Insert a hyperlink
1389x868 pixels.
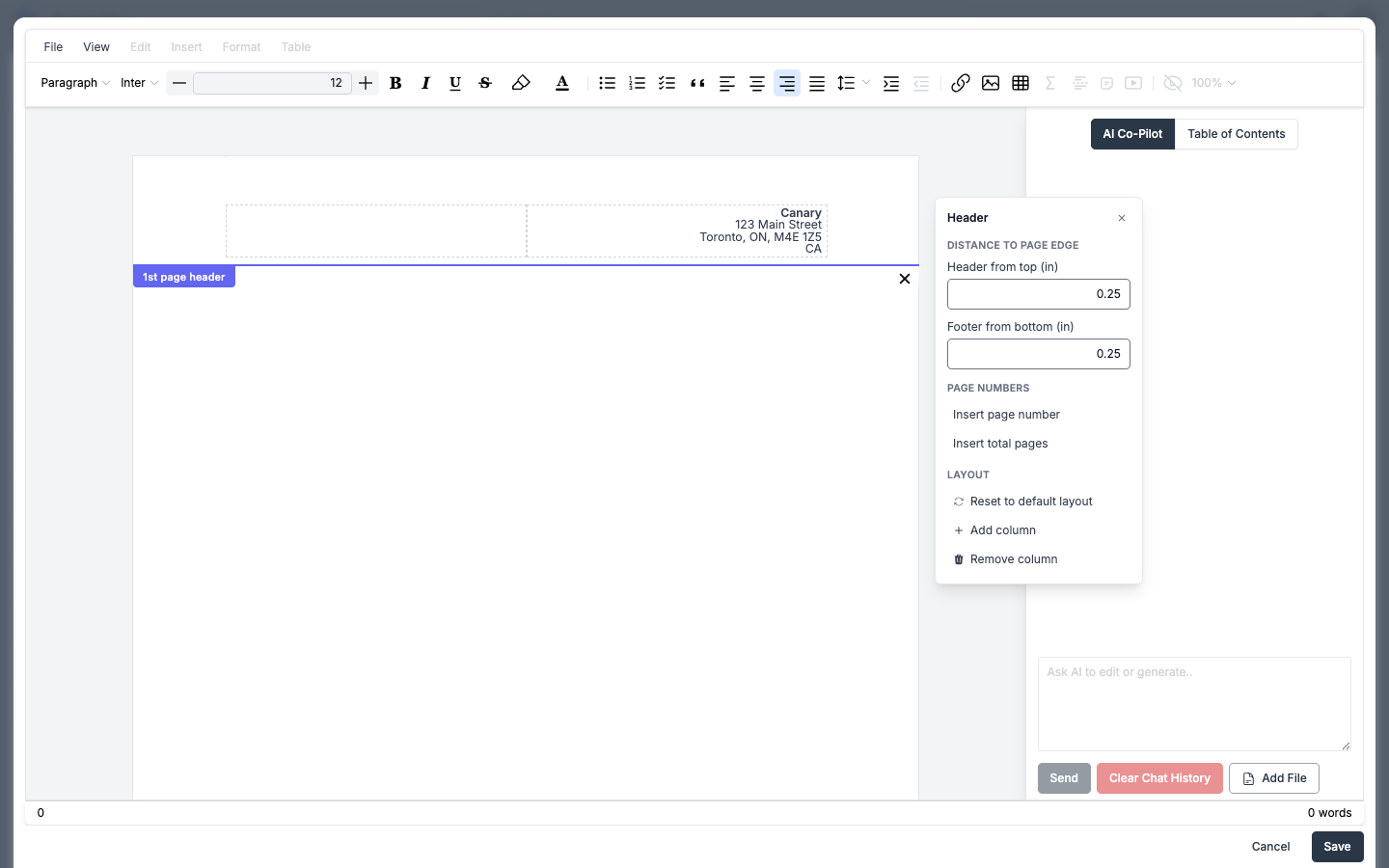tap(961, 83)
